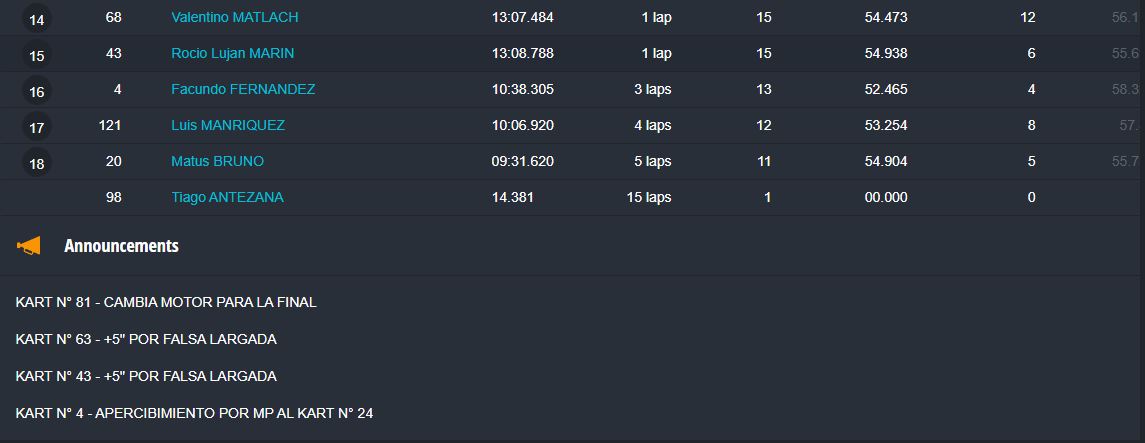This screenshot has height=443, width=1145.
Task: Click total time 09:31.620 for Bruno
Action: coord(523,161)
